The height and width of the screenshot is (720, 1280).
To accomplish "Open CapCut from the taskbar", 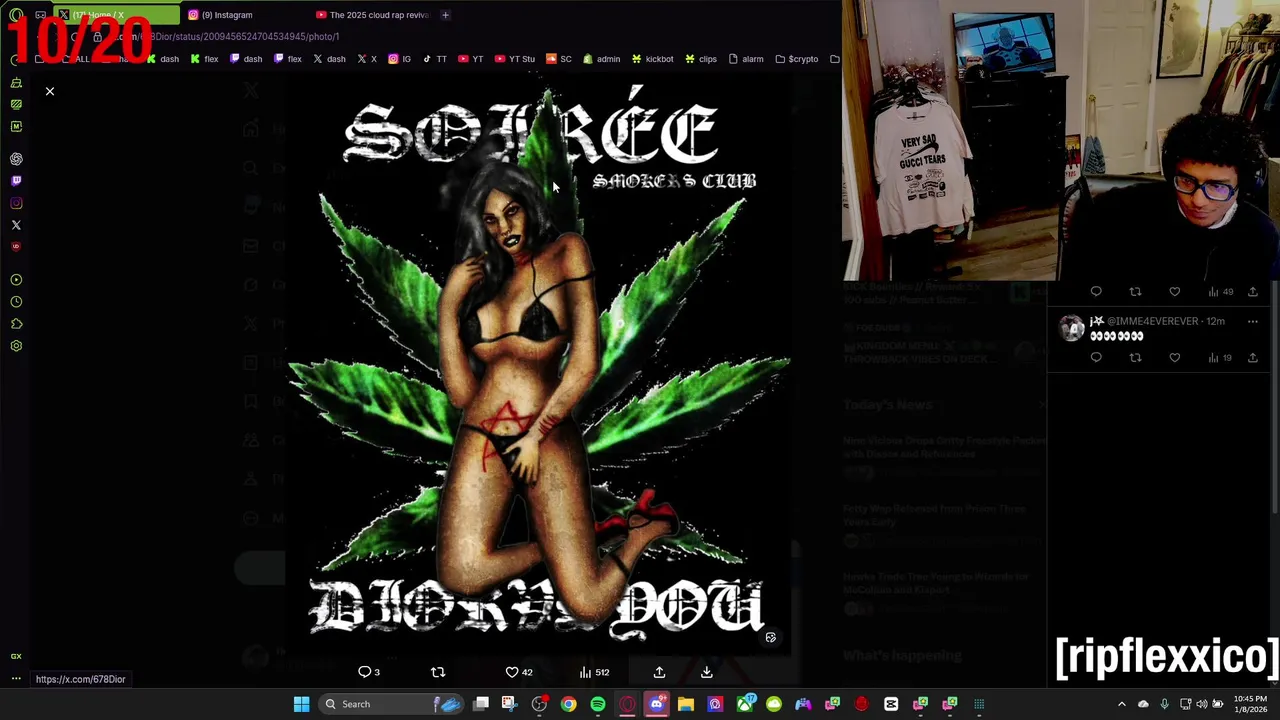I will click(891, 704).
